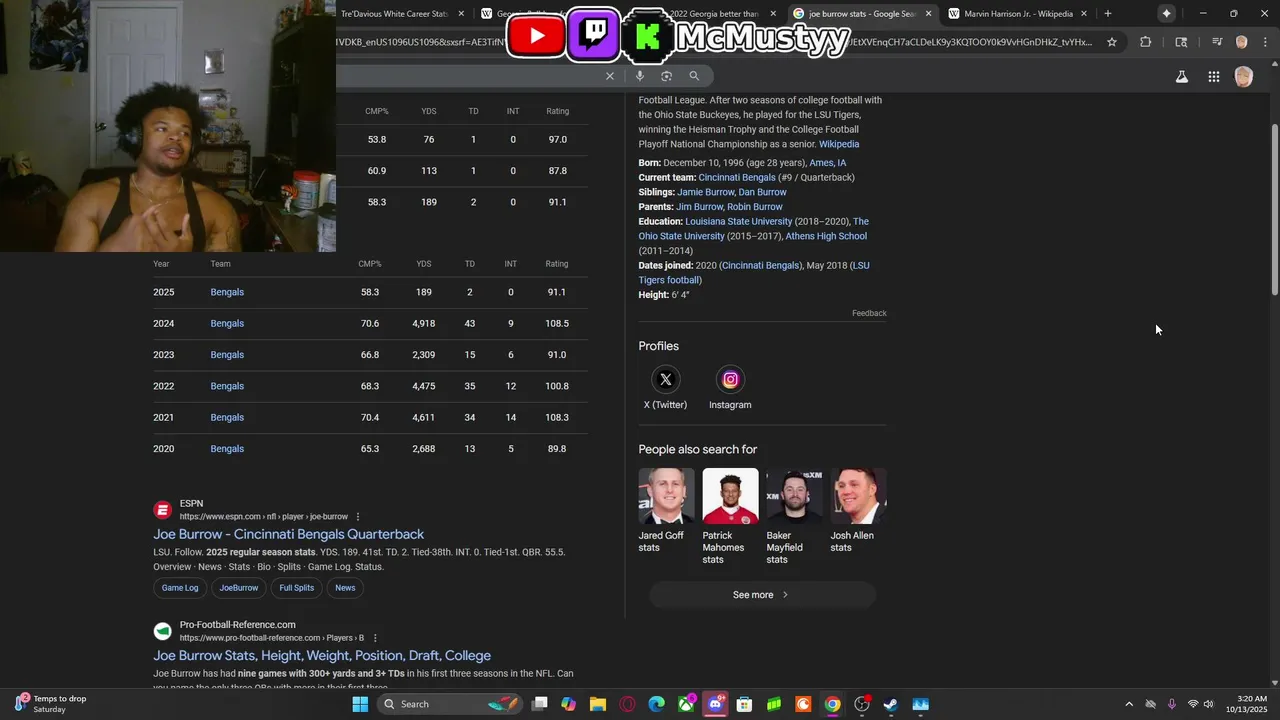
Task: Open the Windows Start menu
Action: [360, 704]
